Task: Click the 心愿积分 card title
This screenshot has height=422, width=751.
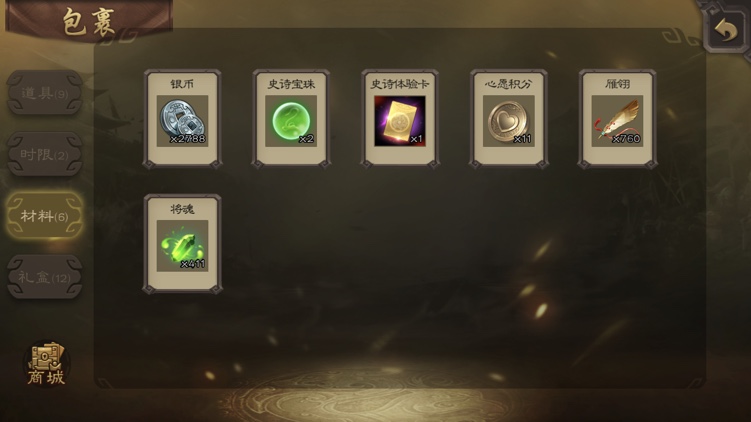Action: click(x=509, y=84)
